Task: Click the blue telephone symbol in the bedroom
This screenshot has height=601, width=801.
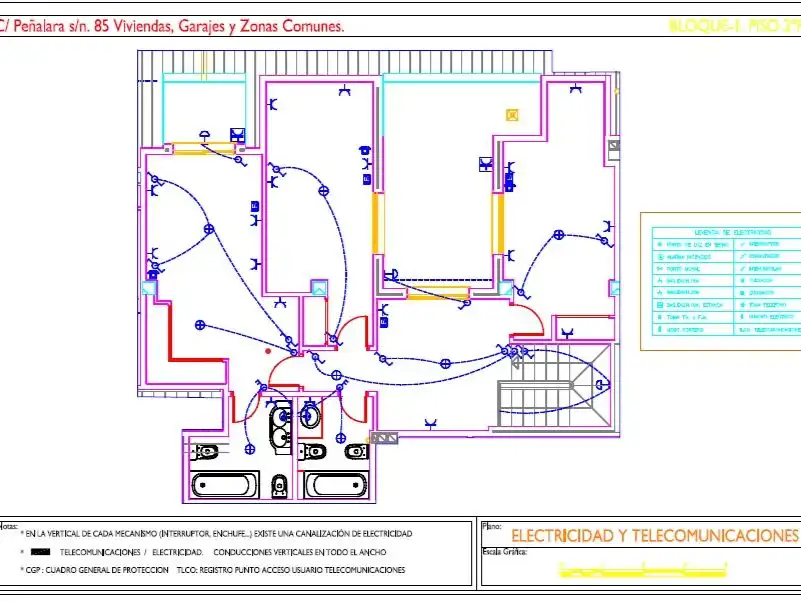Action: (365, 150)
